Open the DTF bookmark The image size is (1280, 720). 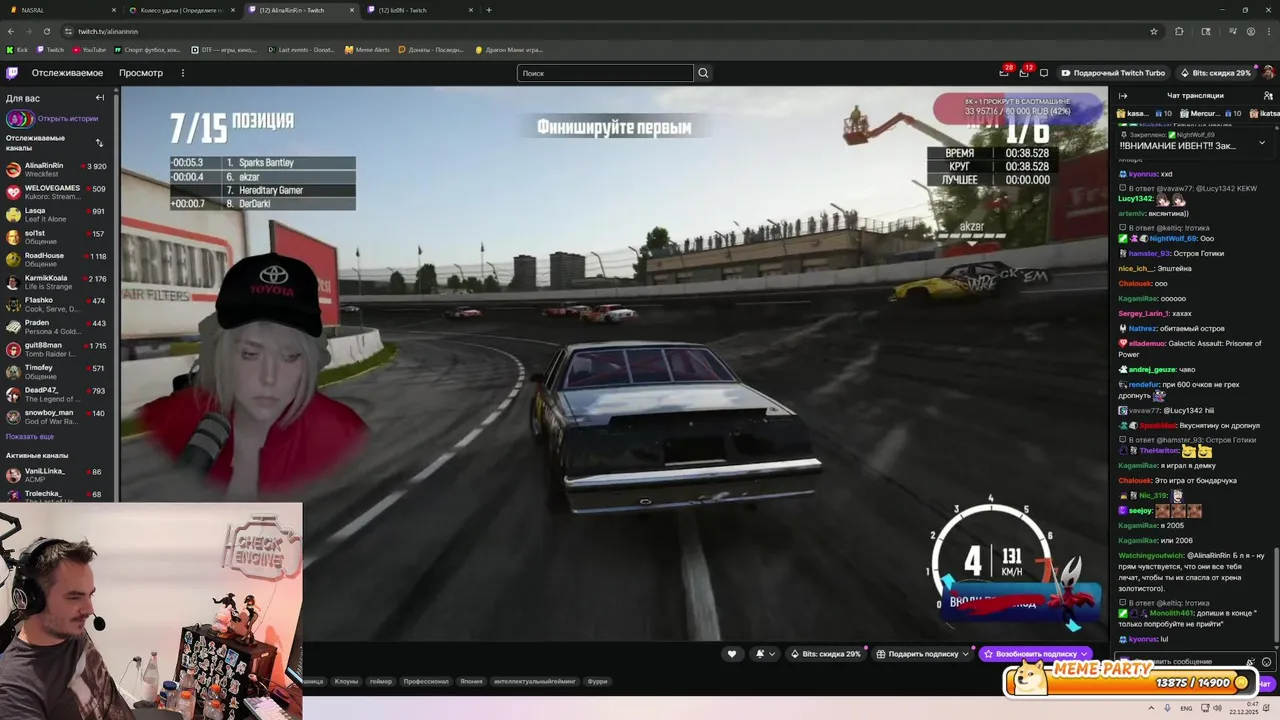(224, 49)
